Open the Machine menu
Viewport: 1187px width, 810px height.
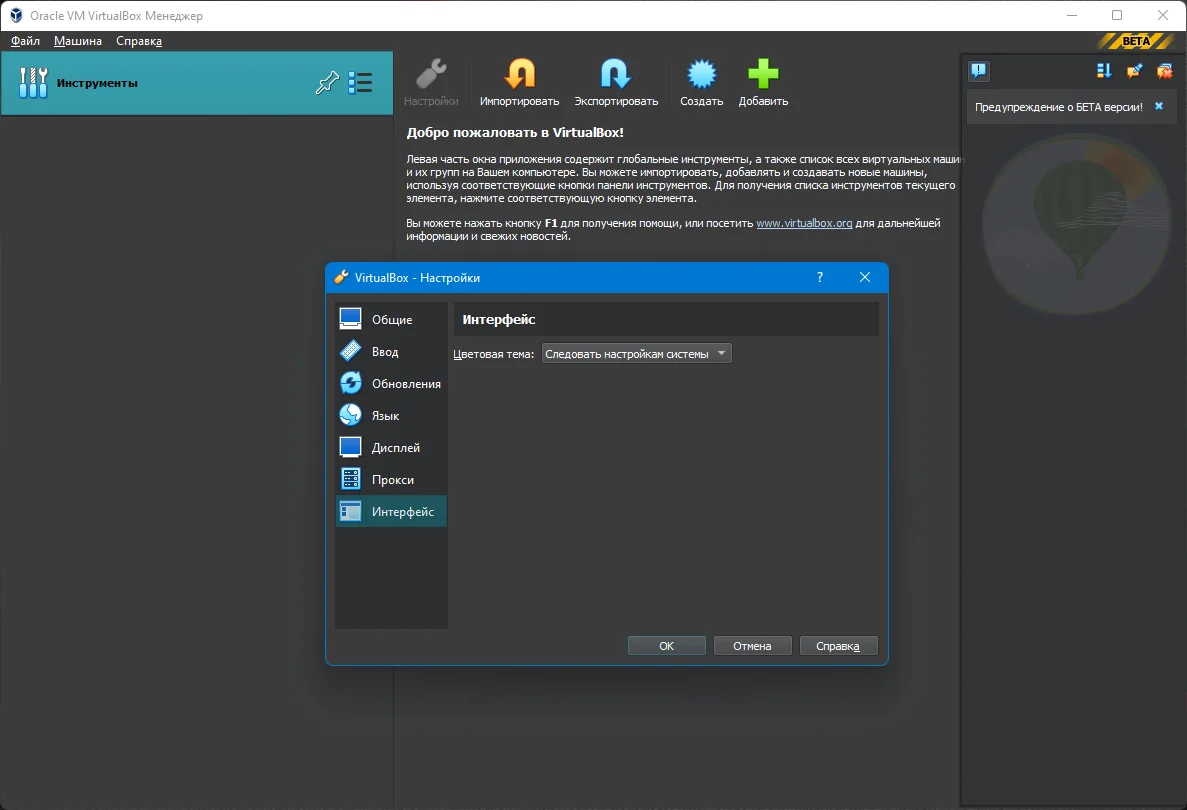coord(77,41)
